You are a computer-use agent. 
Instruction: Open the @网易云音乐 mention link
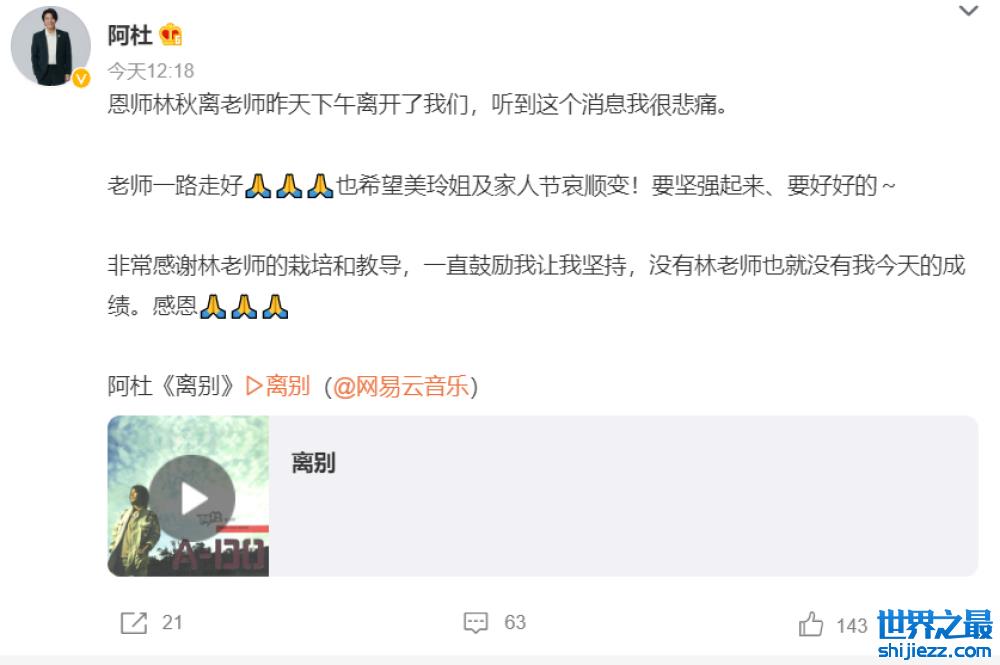pyautogui.click(x=401, y=386)
